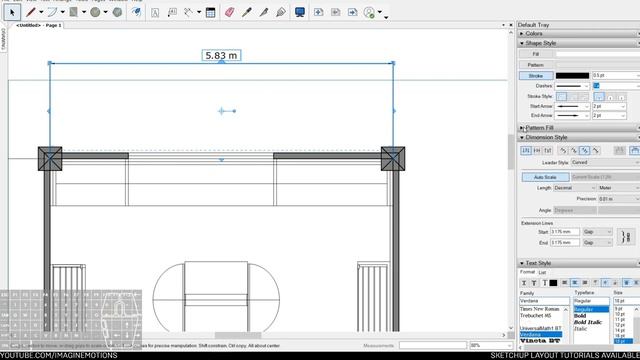Click the black text color swatch
The image size is (640, 360).
pos(553,283)
